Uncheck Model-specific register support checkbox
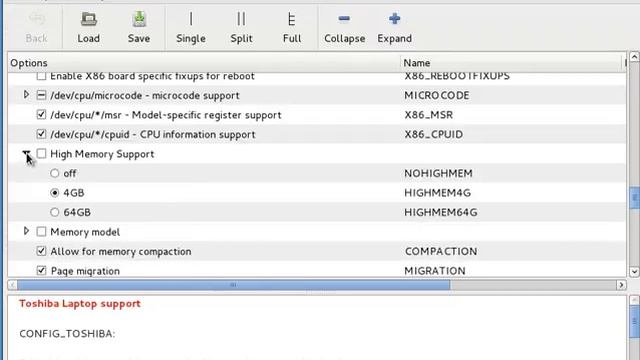 tap(41, 115)
